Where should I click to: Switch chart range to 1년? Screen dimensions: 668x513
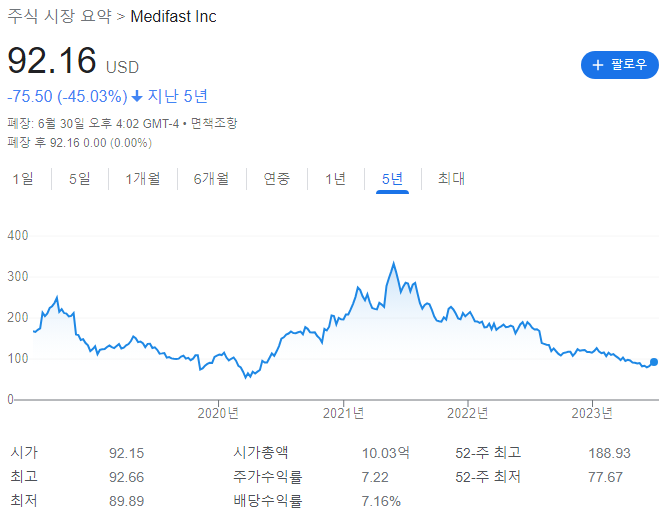(x=335, y=179)
